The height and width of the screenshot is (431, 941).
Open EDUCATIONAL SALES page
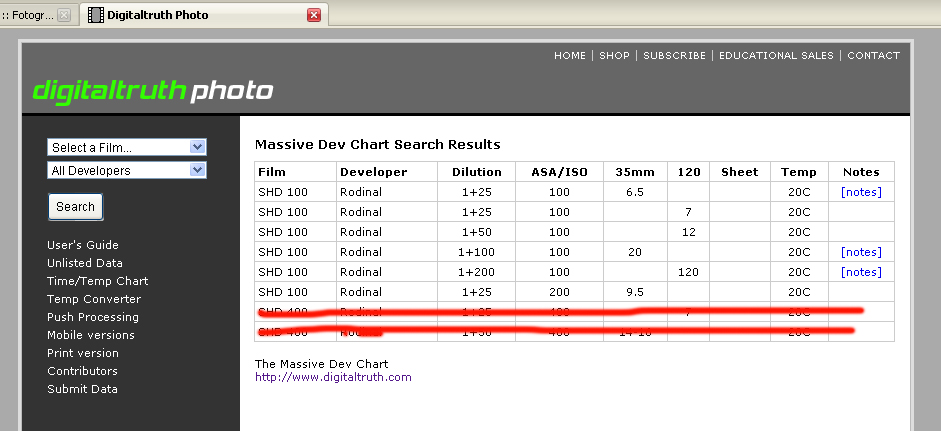(776, 56)
